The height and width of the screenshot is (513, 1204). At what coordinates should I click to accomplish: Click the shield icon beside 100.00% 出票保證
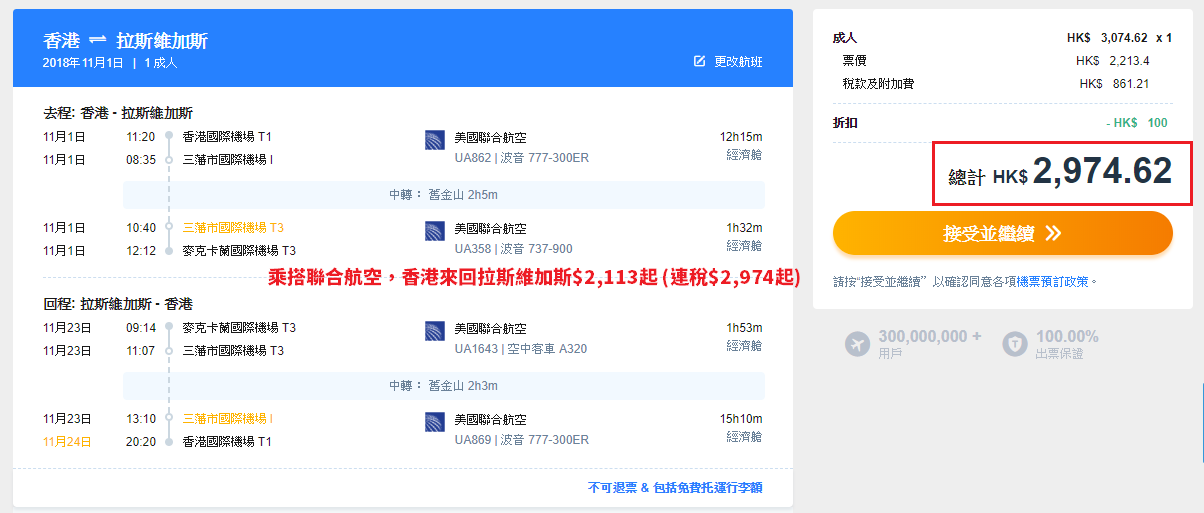(1015, 344)
